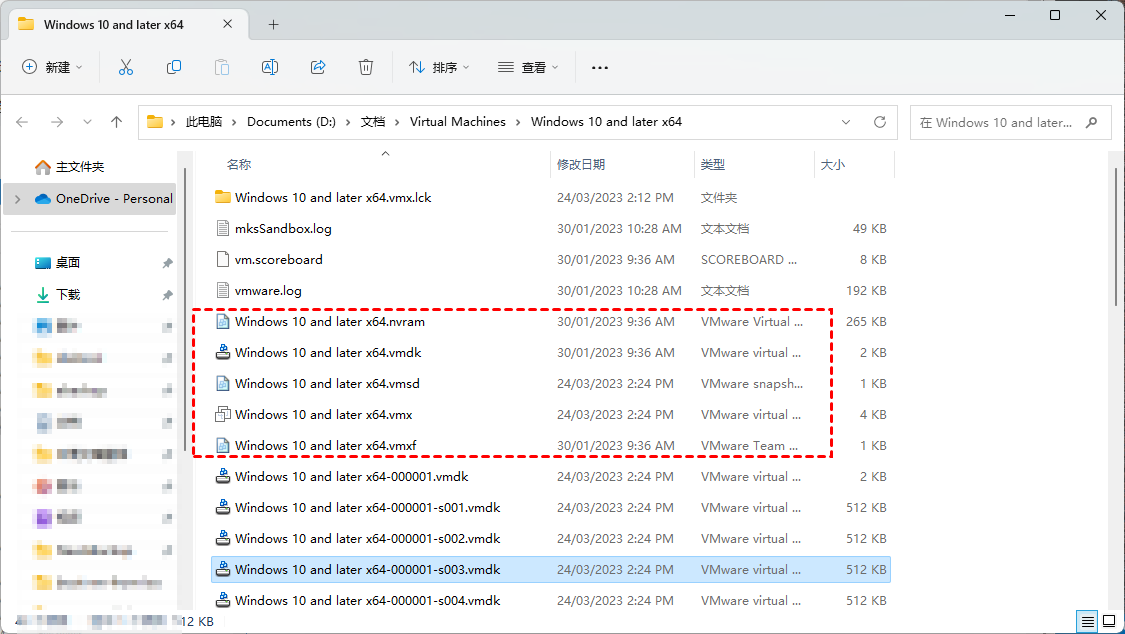This screenshot has height=634, width=1125.
Task: Click the navigation pane scrollbar
Action: (185, 309)
